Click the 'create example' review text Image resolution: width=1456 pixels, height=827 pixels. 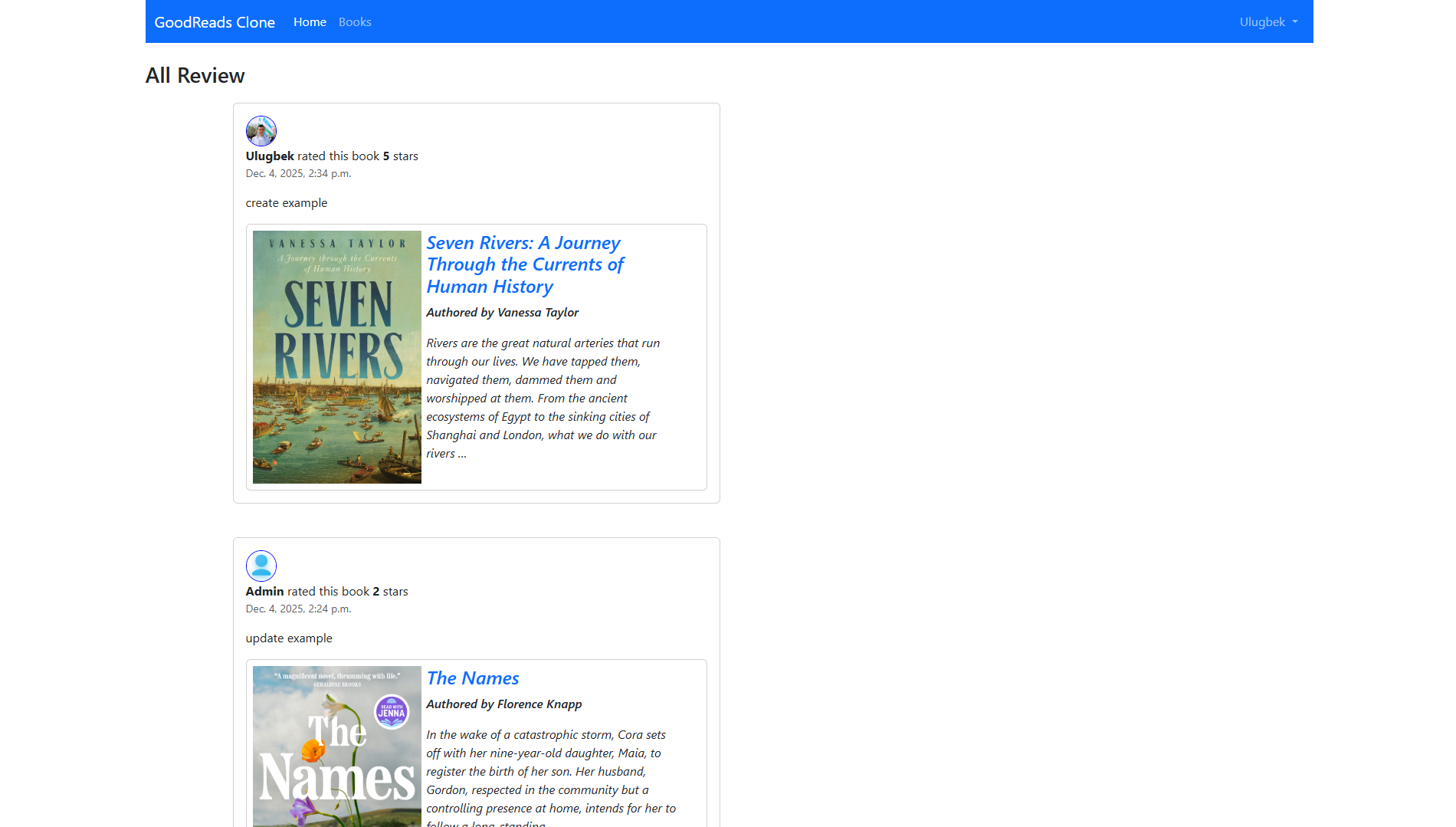[287, 203]
